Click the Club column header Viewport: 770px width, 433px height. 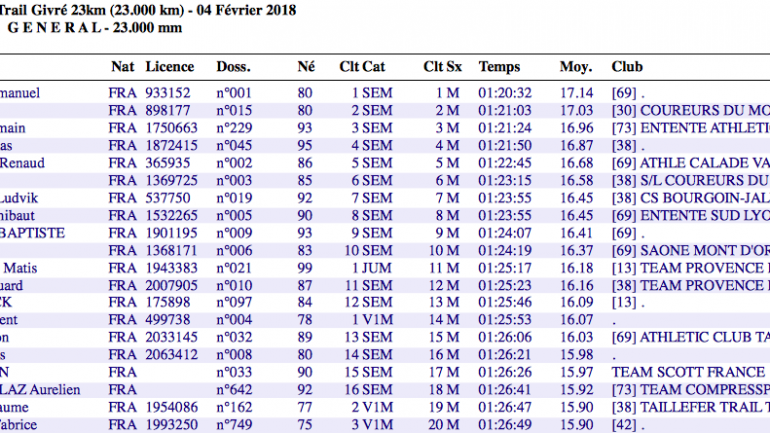tap(627, 67)
